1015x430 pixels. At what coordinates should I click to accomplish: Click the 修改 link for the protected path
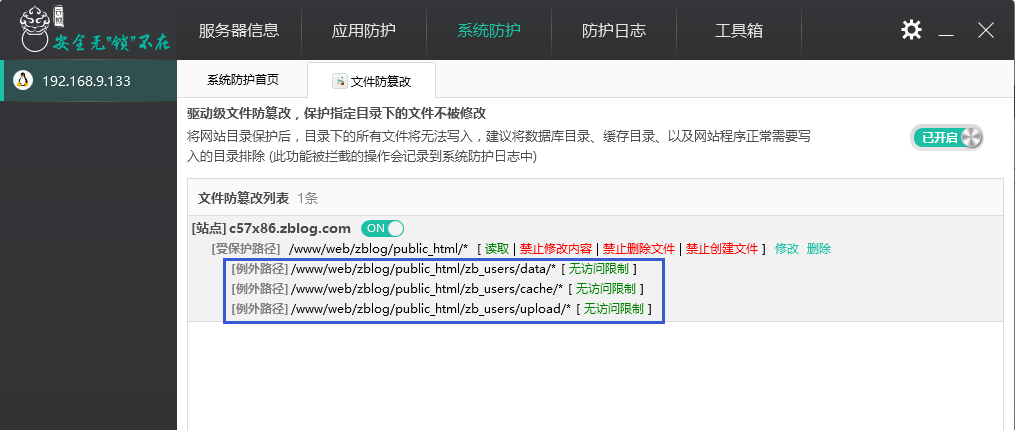point(786,248)
